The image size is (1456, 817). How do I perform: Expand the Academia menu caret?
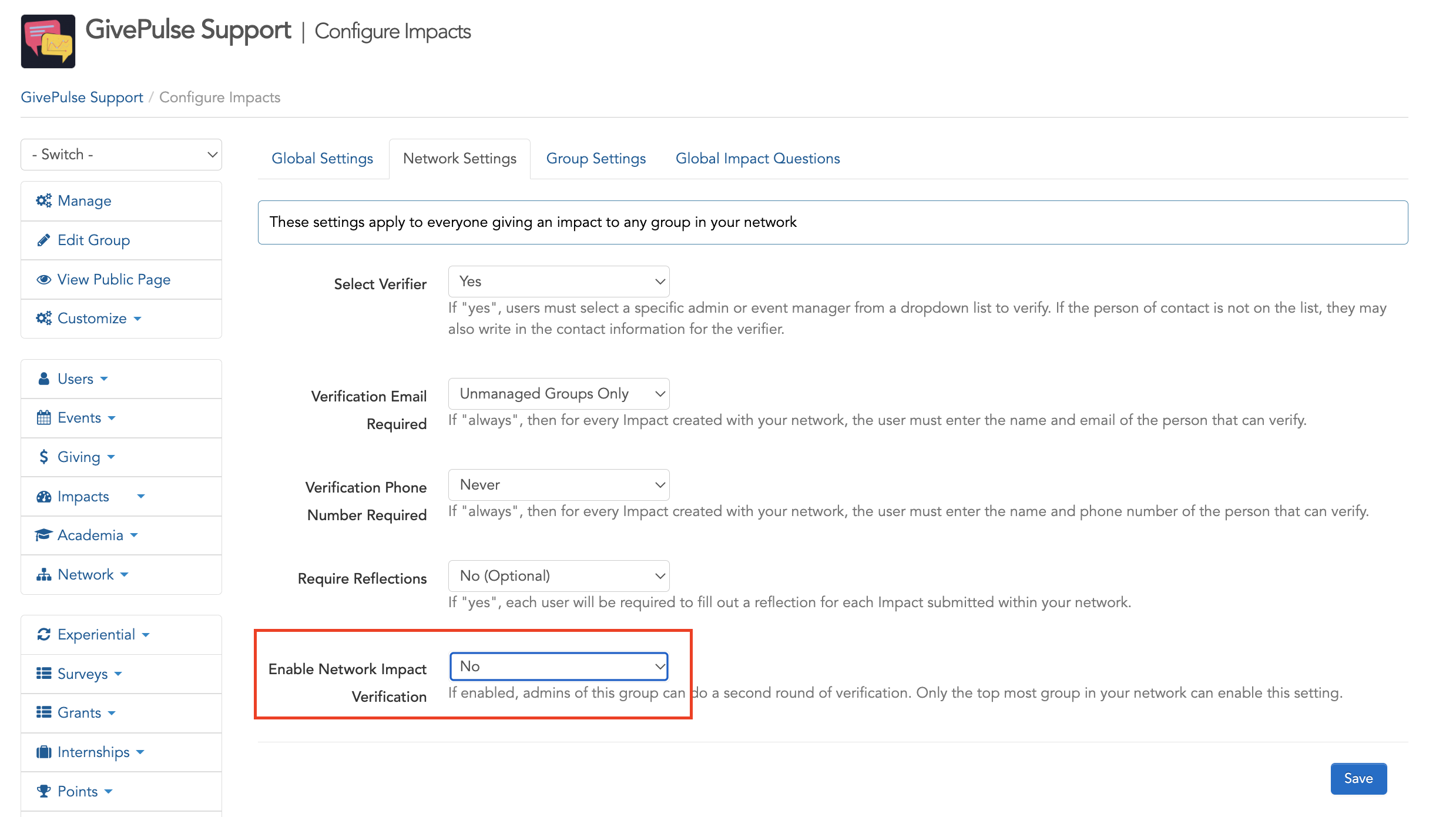click(134, 535)
